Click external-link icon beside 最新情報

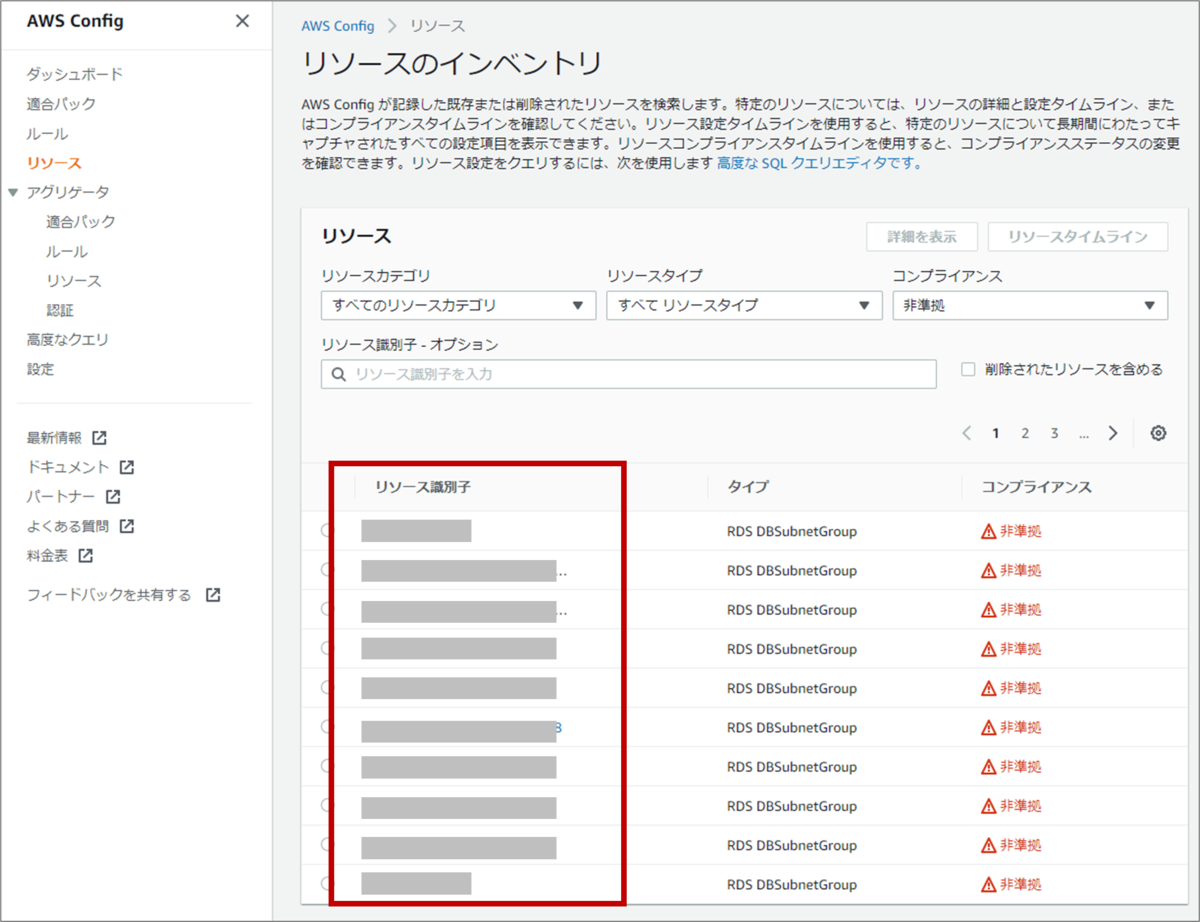tap(99, 438)
